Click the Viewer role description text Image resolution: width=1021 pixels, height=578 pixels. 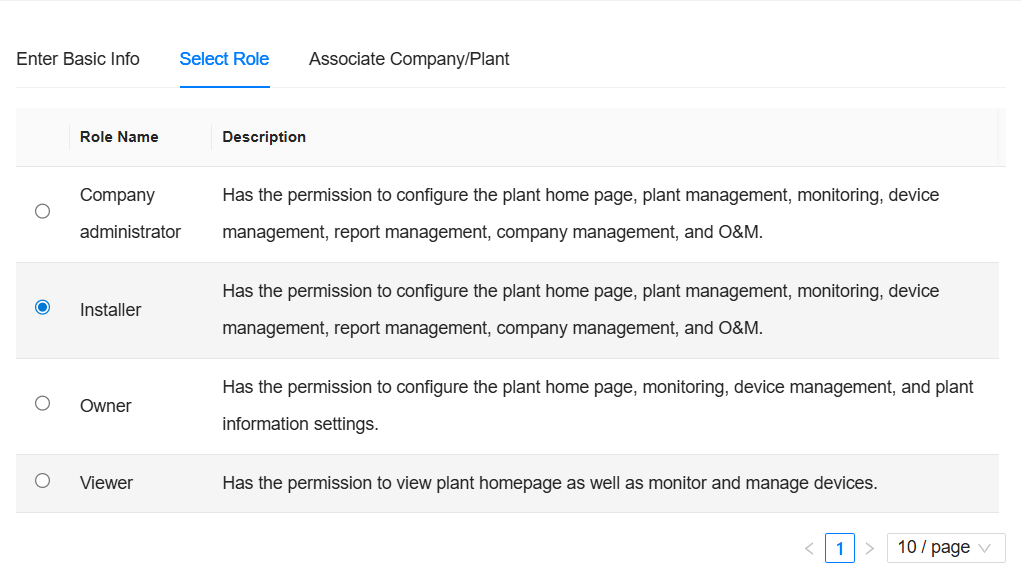(x=549, y=483)
